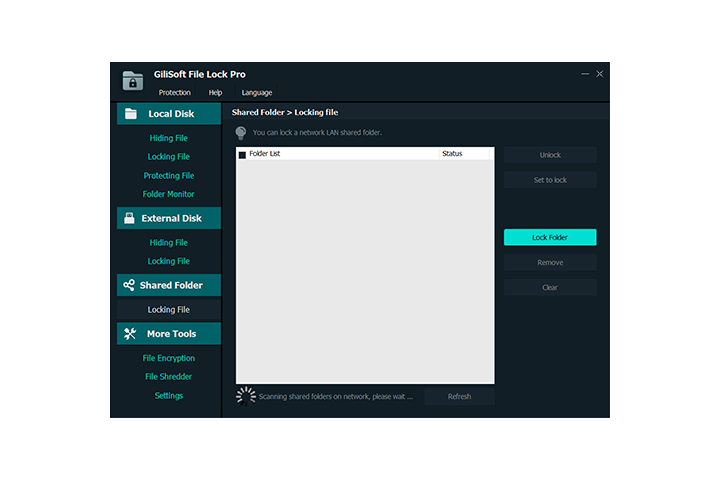
Task: Open Locking File under External Disk
Action: (x=169, y=261)
